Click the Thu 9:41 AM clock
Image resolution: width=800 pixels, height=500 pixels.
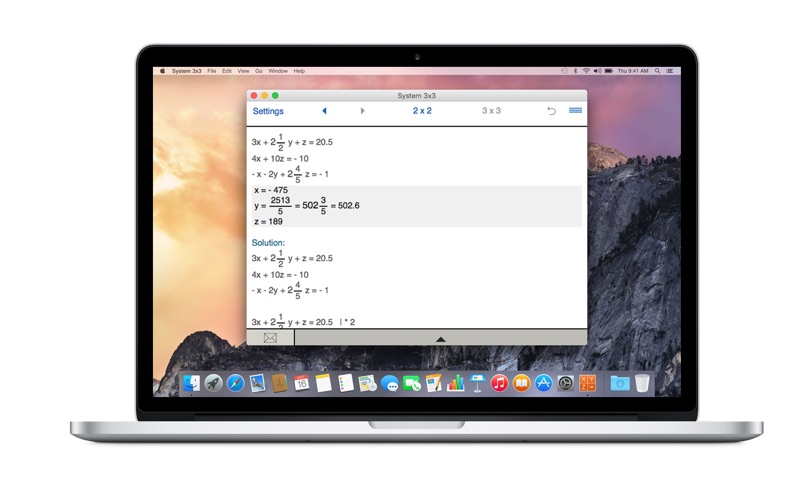(633, 71)
